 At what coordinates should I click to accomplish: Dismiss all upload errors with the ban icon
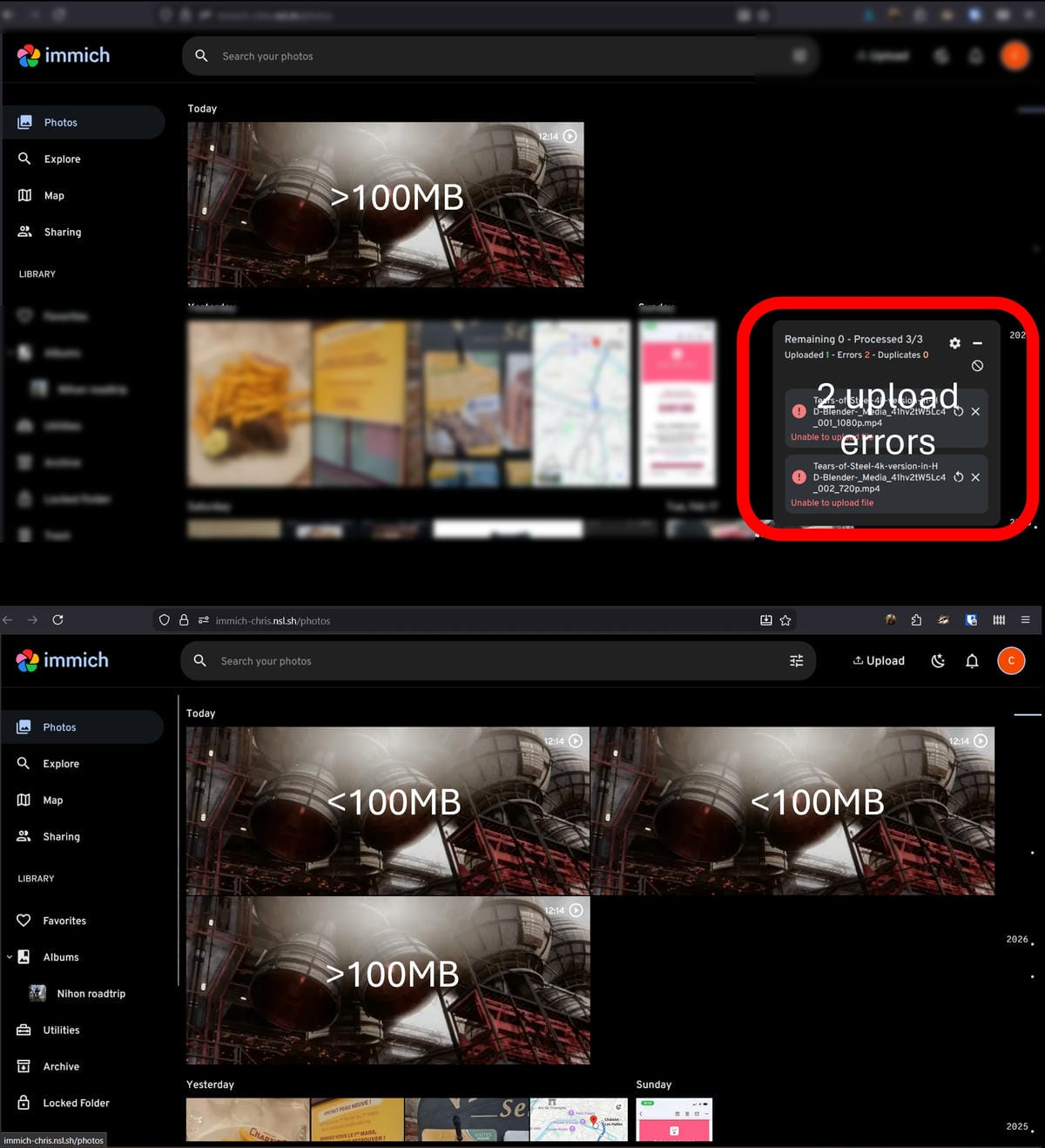click(977, 366)
